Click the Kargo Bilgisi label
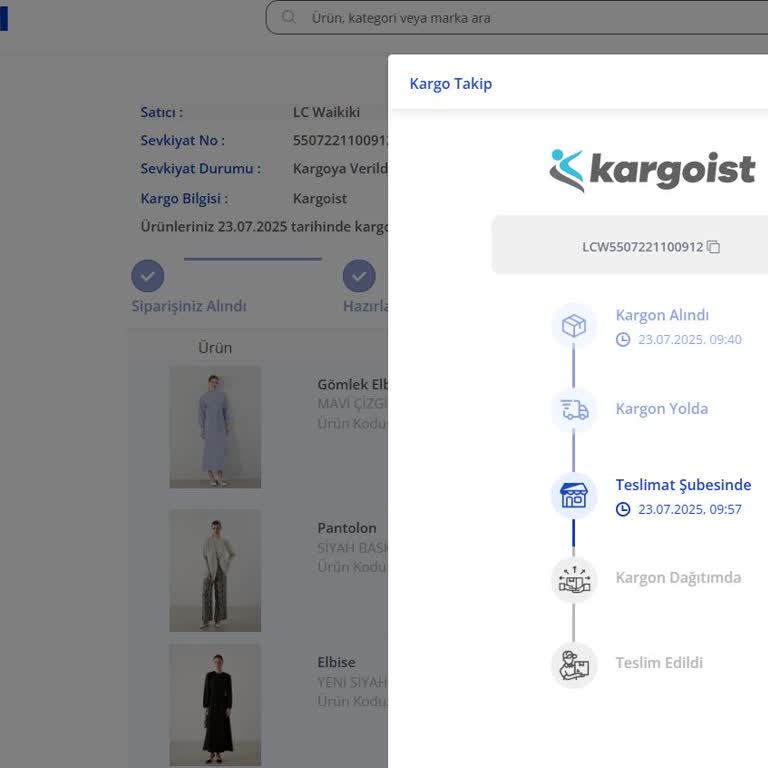The image size is (768, 768). tap(184, 199)
